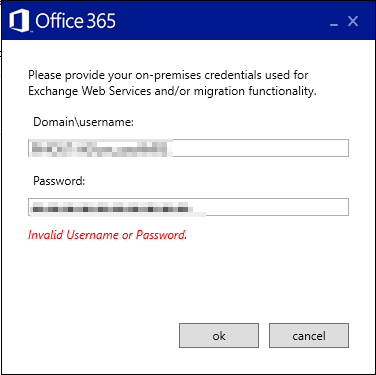The height and width of the screenshot is (375, 376).
Task: Click the Office 365 logo icon
Action: coord(20,21)
